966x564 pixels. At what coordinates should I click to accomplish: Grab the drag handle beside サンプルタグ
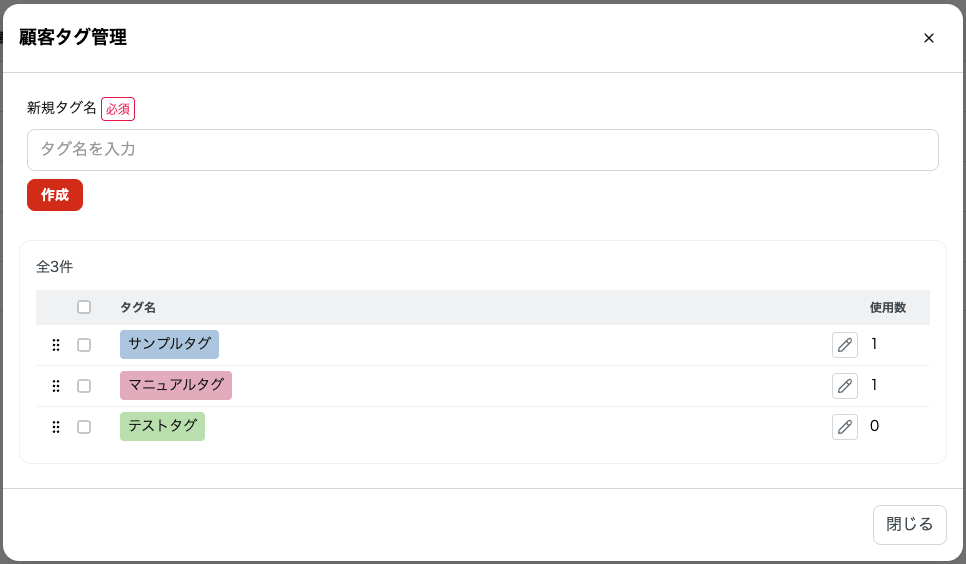pyautogui.click(x=56, y=345)
